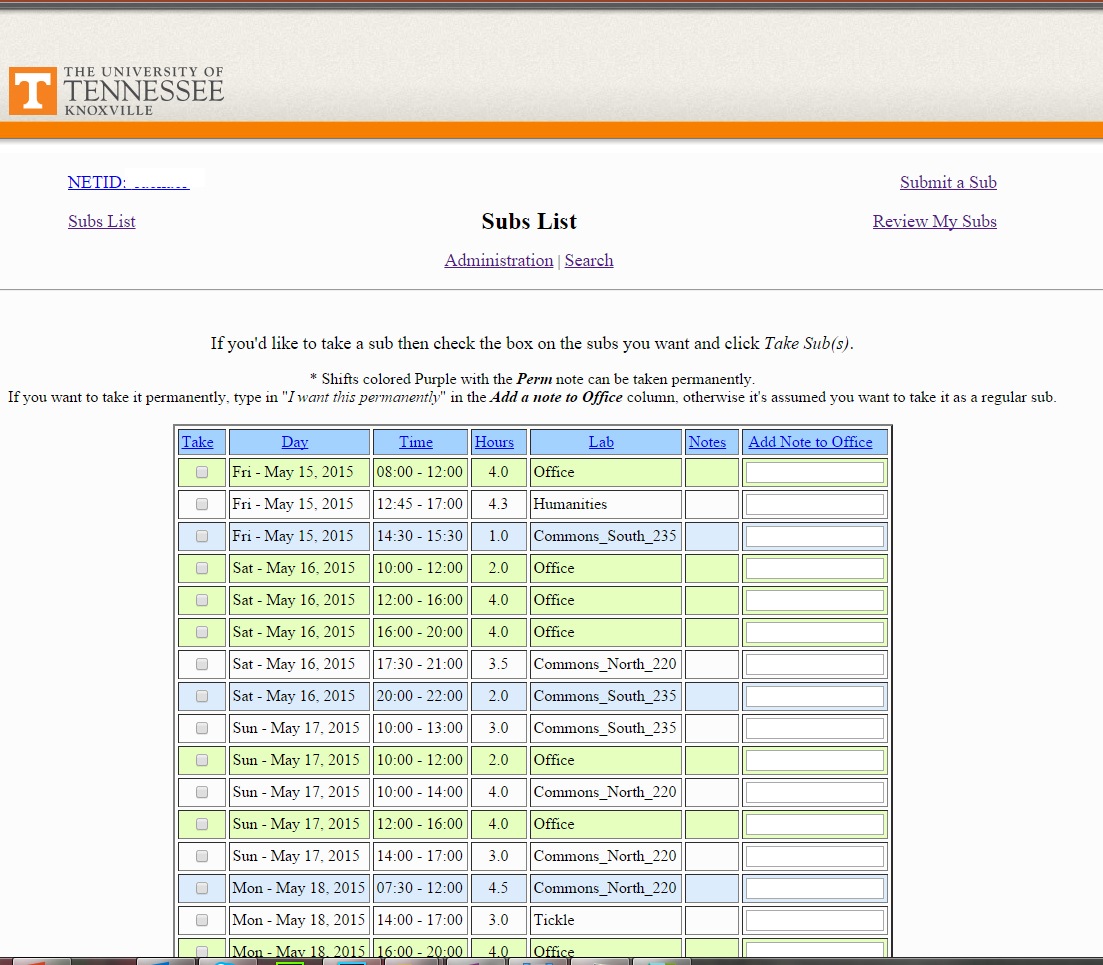Check the Tickle shift on Mon May 18
1103x965 pixels.
[202, 920]
